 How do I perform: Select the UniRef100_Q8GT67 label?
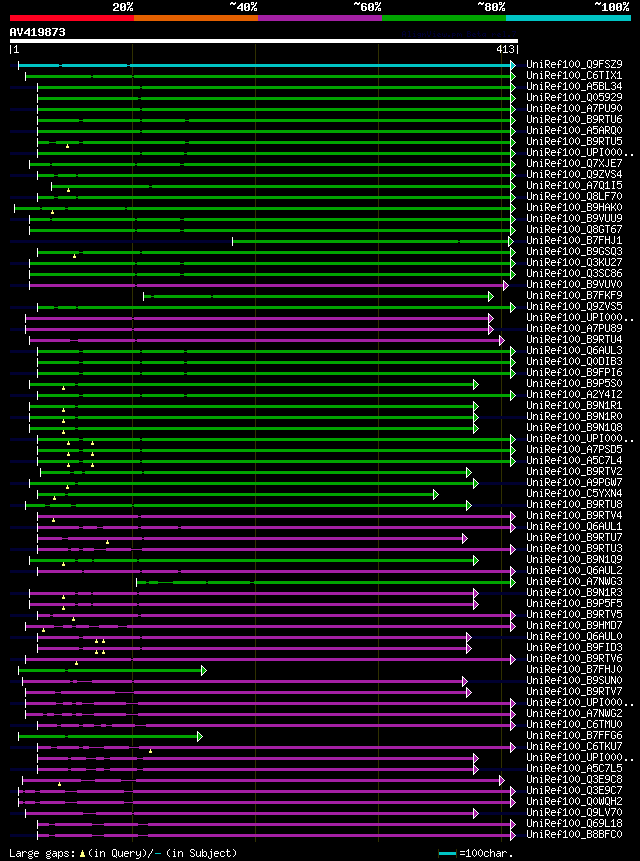(x=574, y=230)
